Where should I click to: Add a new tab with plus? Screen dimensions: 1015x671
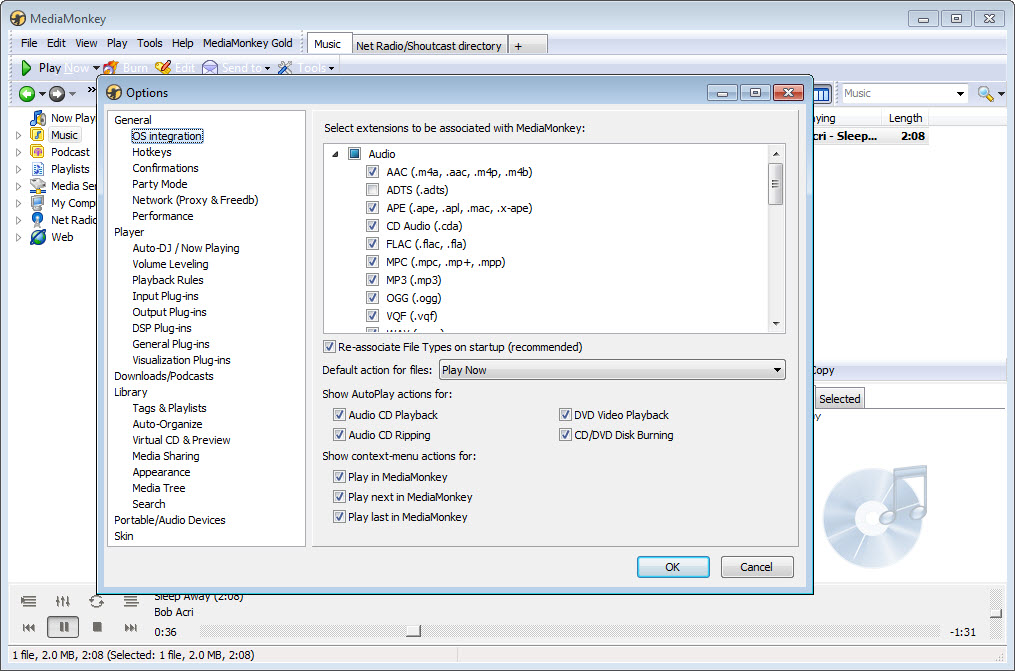point(518,46)
